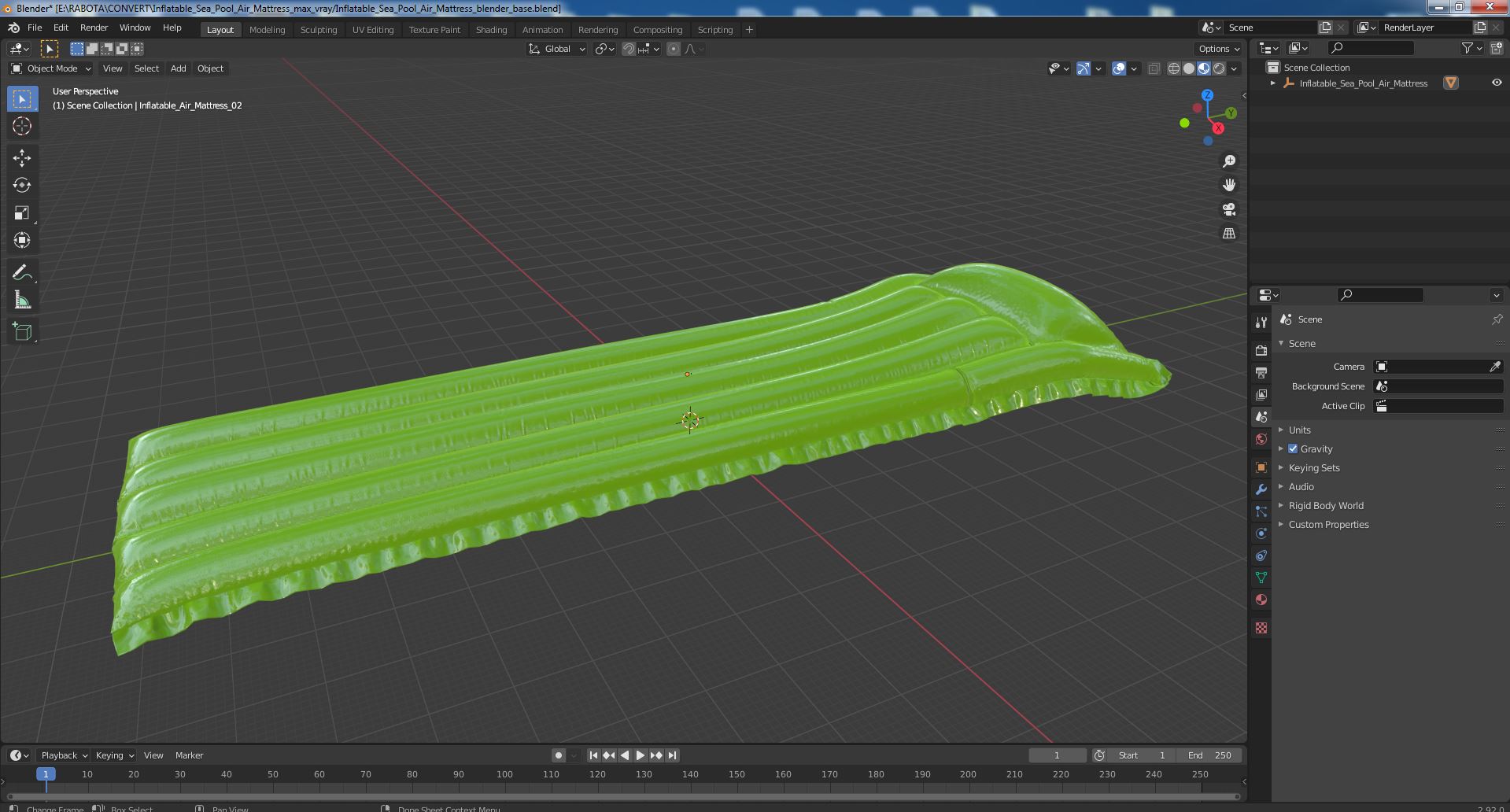This screenshot has height=812, width=1510.
Task: Toggle auto keying record button
Action: click(559, 755)
